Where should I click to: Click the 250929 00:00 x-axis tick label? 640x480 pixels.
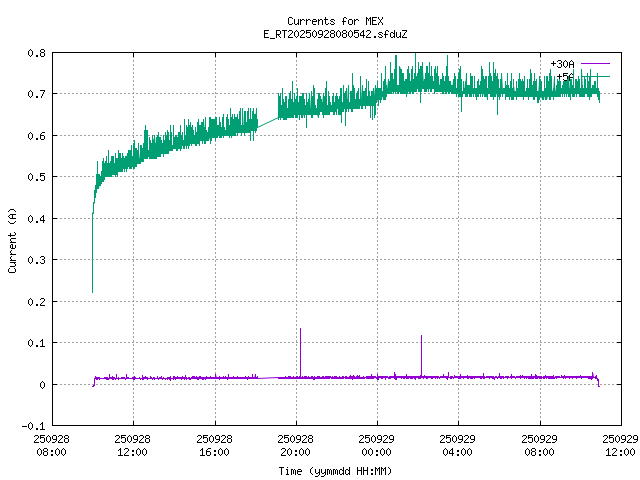pos(376,444)
